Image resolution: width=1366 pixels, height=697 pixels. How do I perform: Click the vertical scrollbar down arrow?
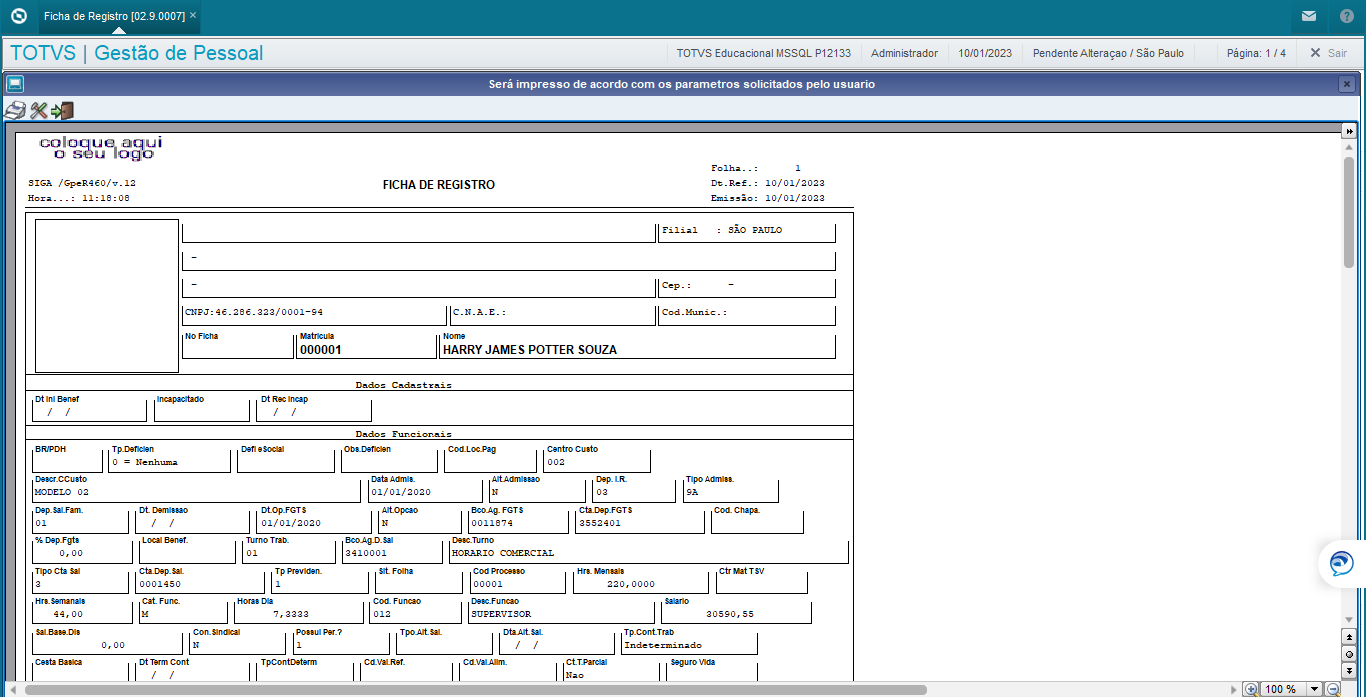(1349, 620)
